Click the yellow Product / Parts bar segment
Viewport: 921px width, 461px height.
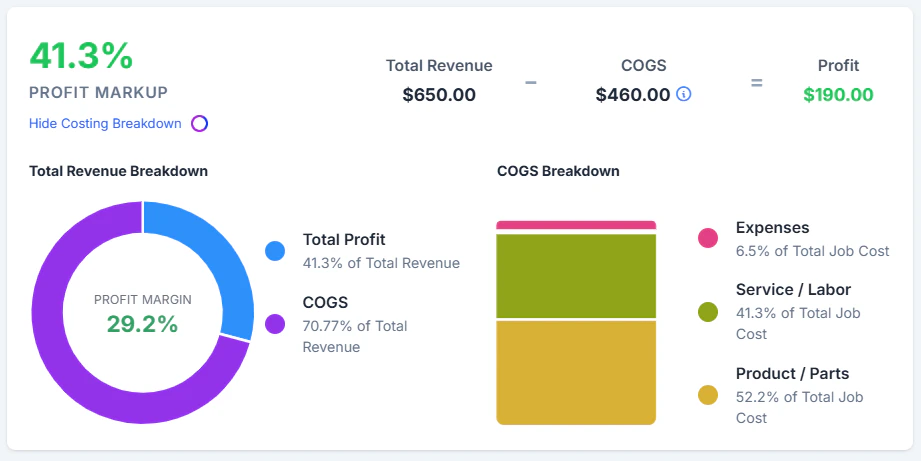point(576,372)
